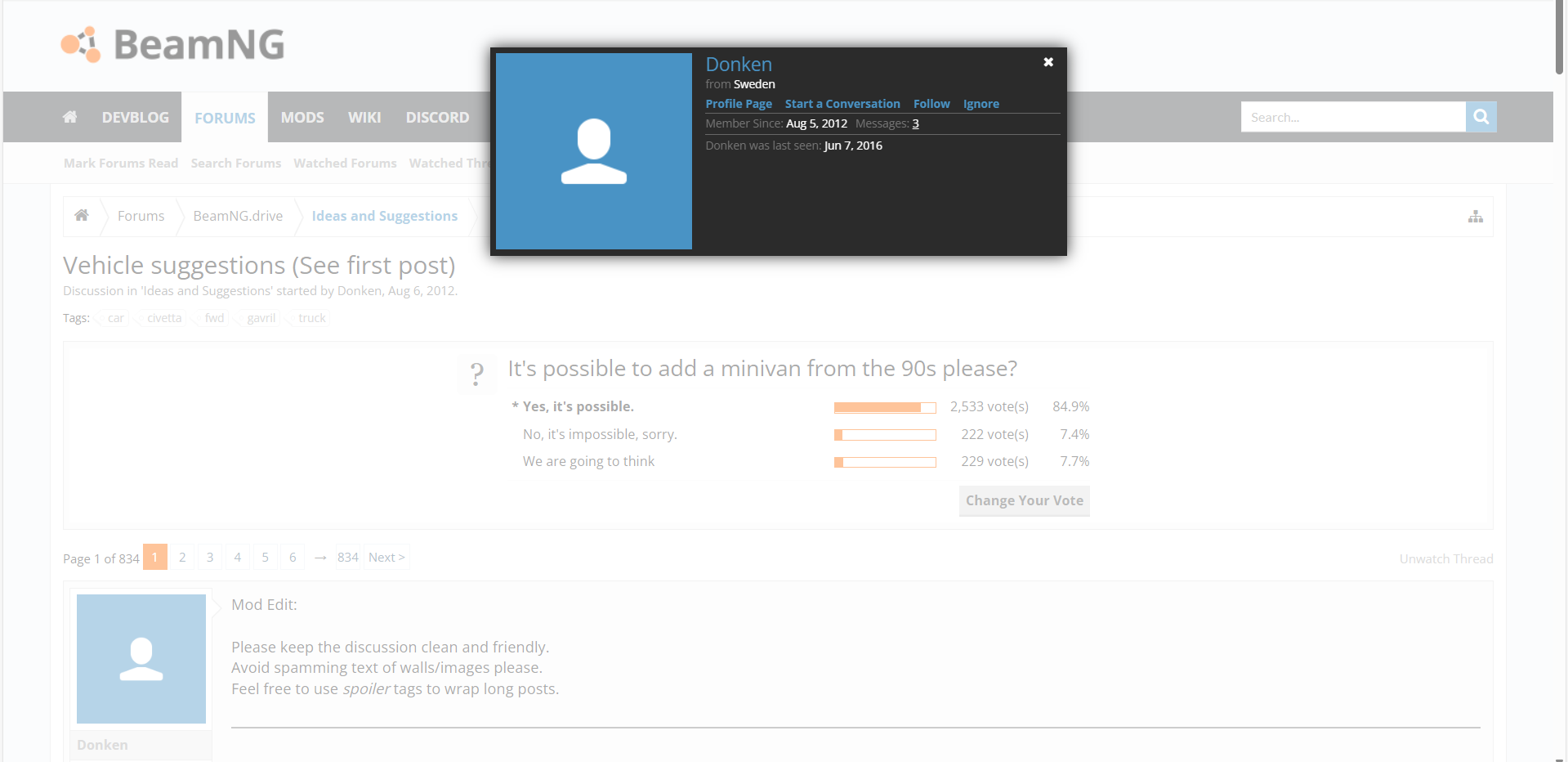Click the 'Yes, it's possible' result bar
This screenshot has width=1568, height=762.
coord(885,407)
